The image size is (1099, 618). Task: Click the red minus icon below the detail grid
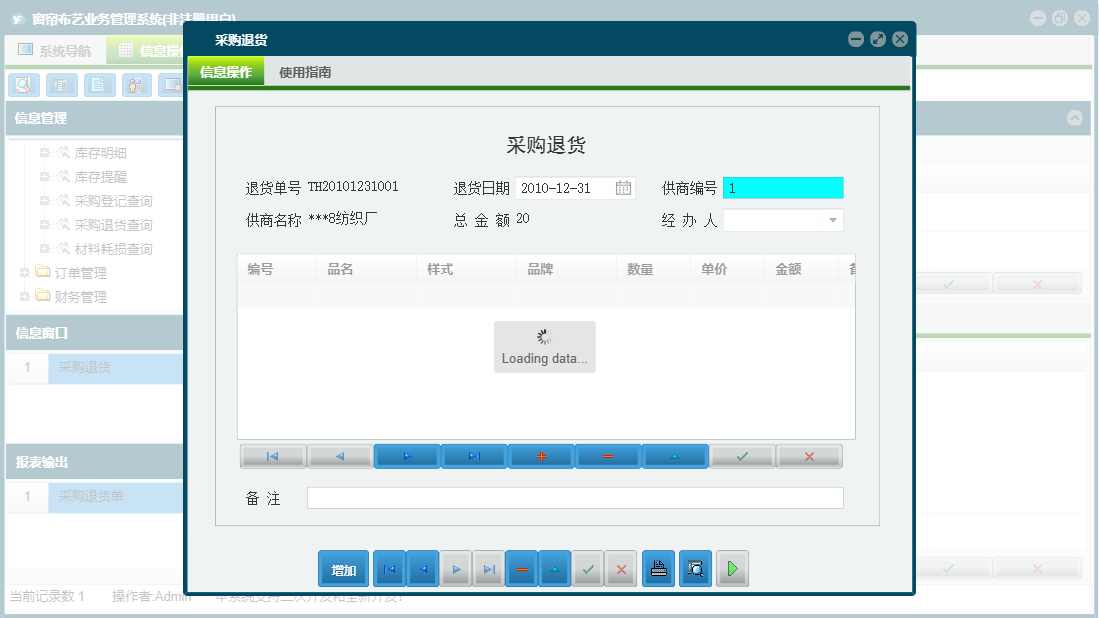click(x=607, y=456)
